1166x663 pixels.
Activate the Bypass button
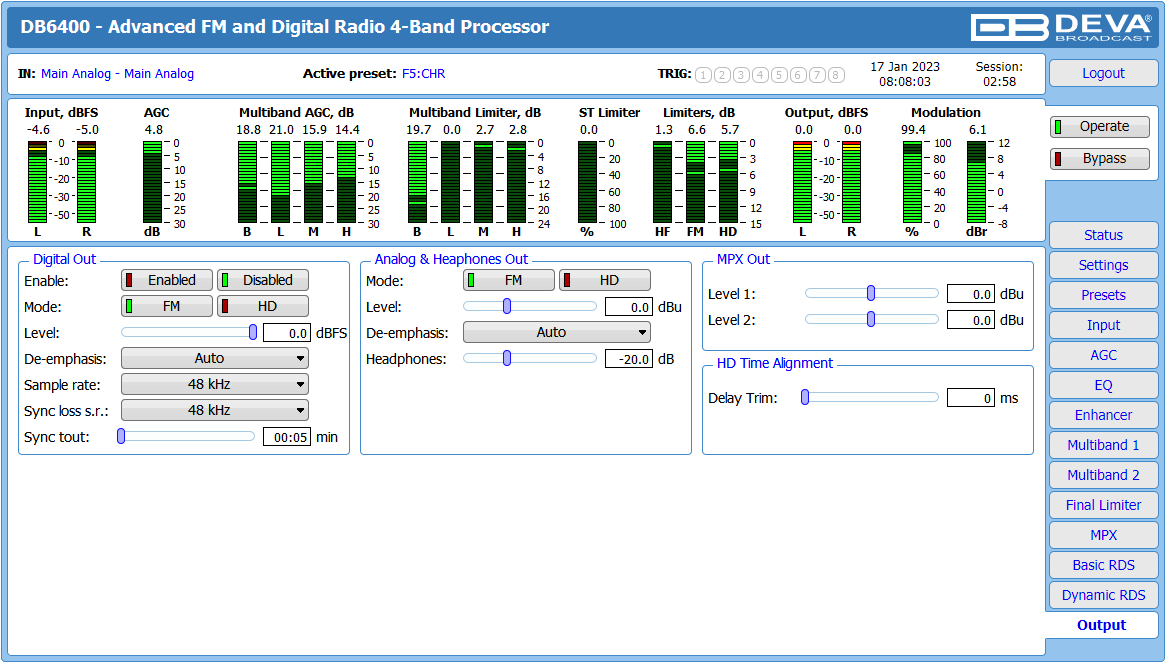point(1100,158)
